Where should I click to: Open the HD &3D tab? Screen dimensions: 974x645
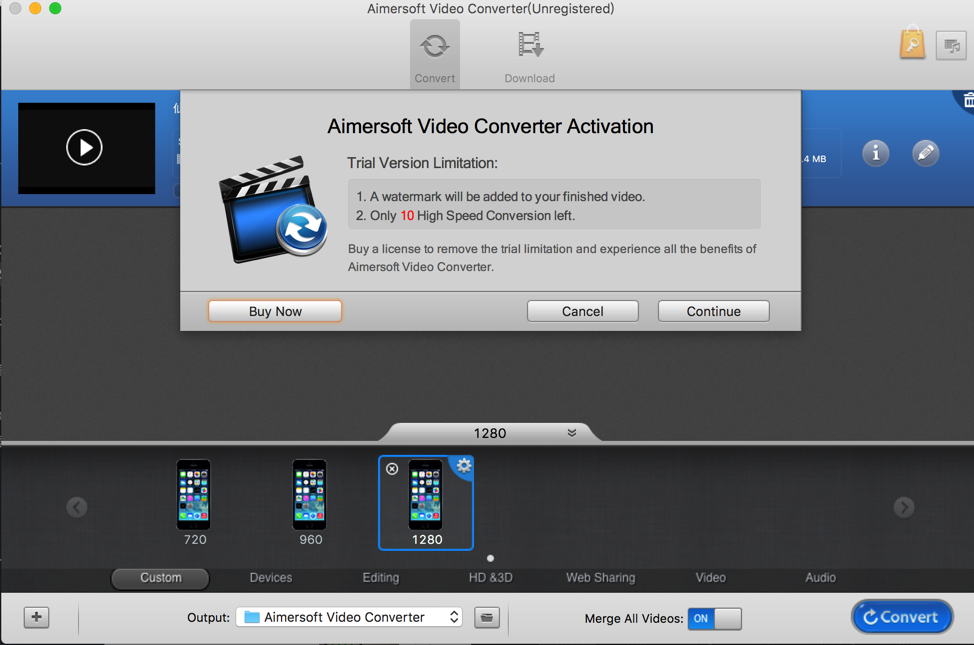491,578
